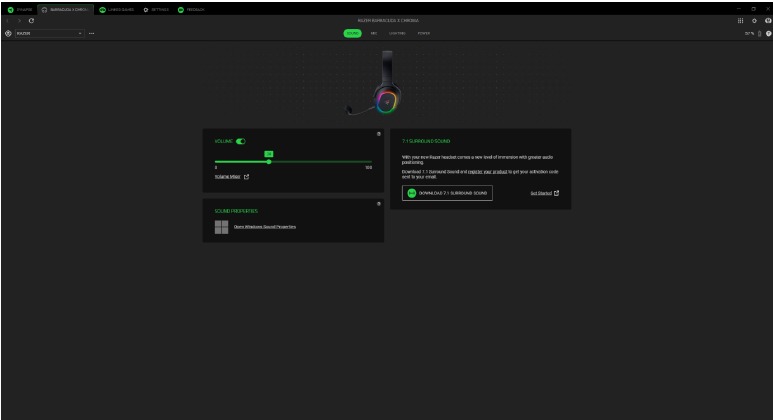Image resolution: width=773 pixels, height=420 pixels.
Task: Click the info icon in the Volume panel
Action: 379,134
